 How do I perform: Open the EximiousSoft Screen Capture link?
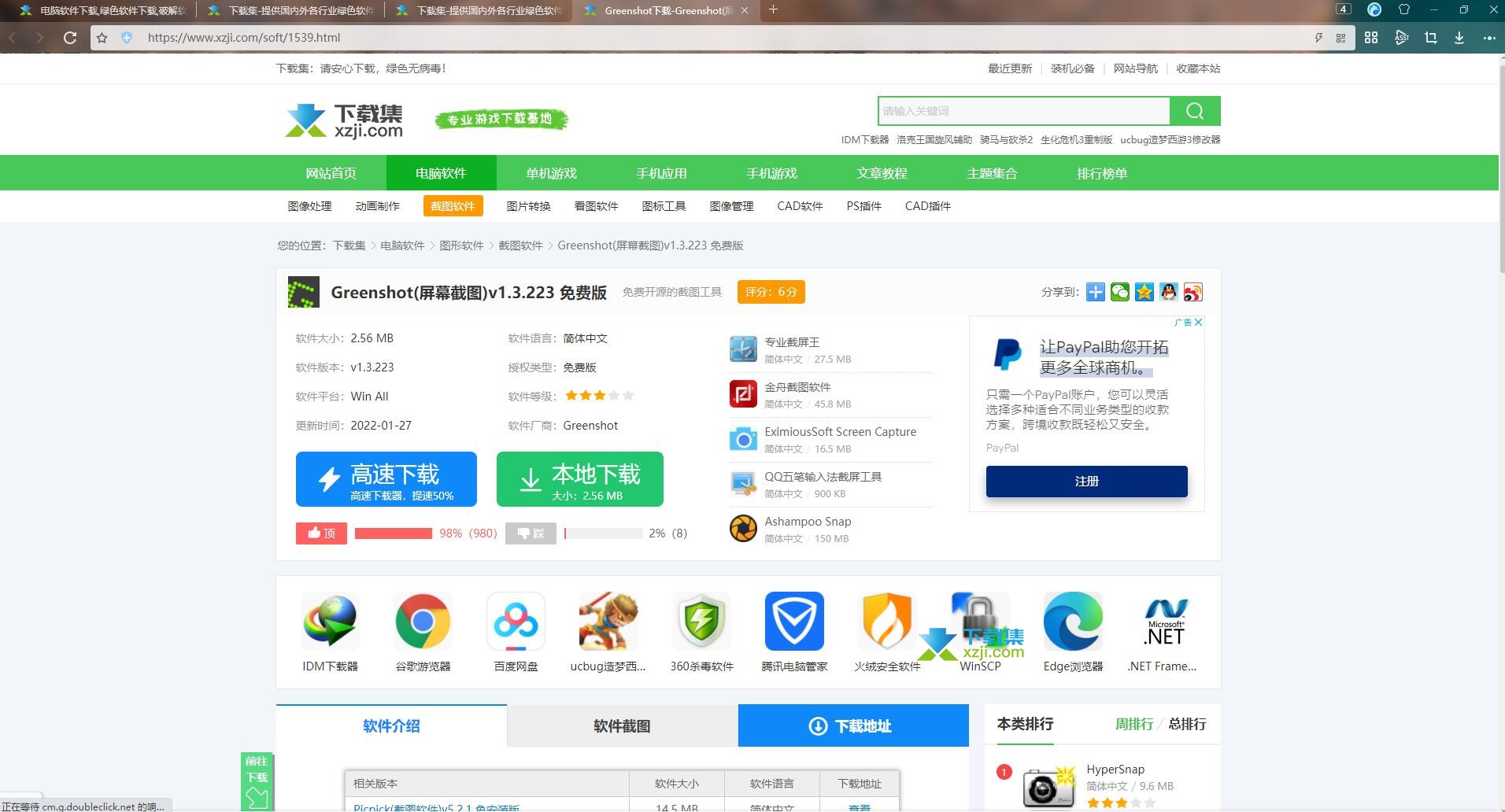[840, 432]
